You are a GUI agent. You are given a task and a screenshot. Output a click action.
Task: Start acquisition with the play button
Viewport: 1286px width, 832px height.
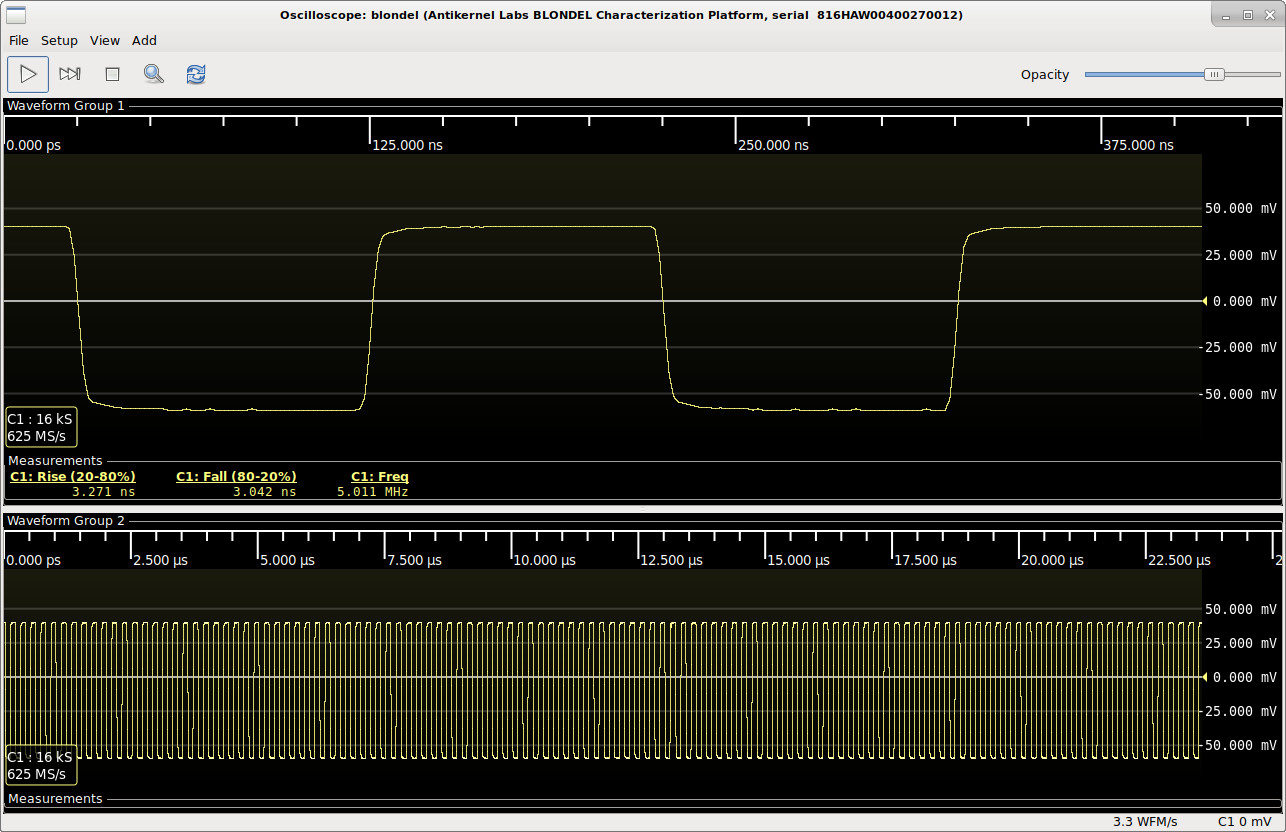28,74
